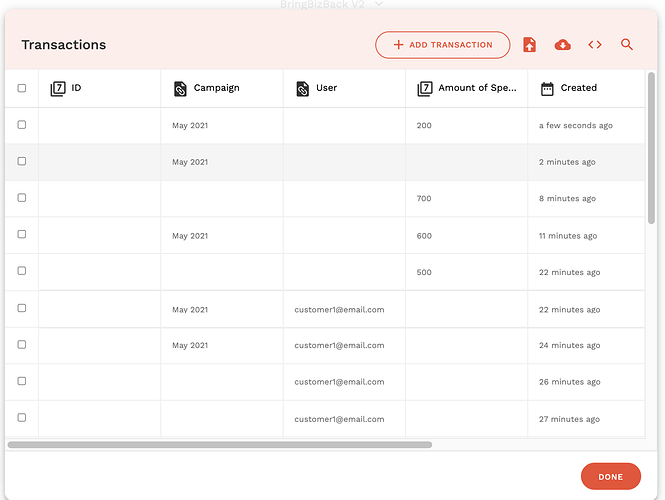Click the search magnifier icon
665x500 pixels.
tap(627, 45)
